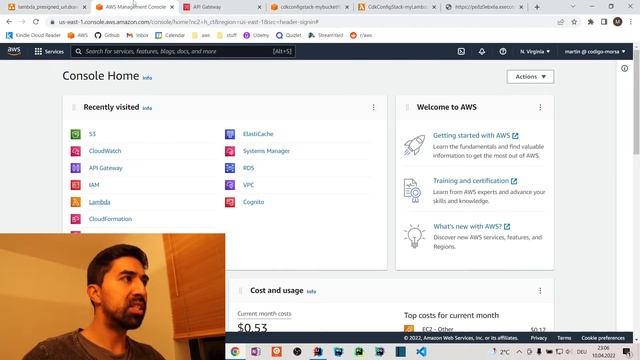The image size is (640, 360).
Task: Open the Chrome profile avatar
Action: 618,22
